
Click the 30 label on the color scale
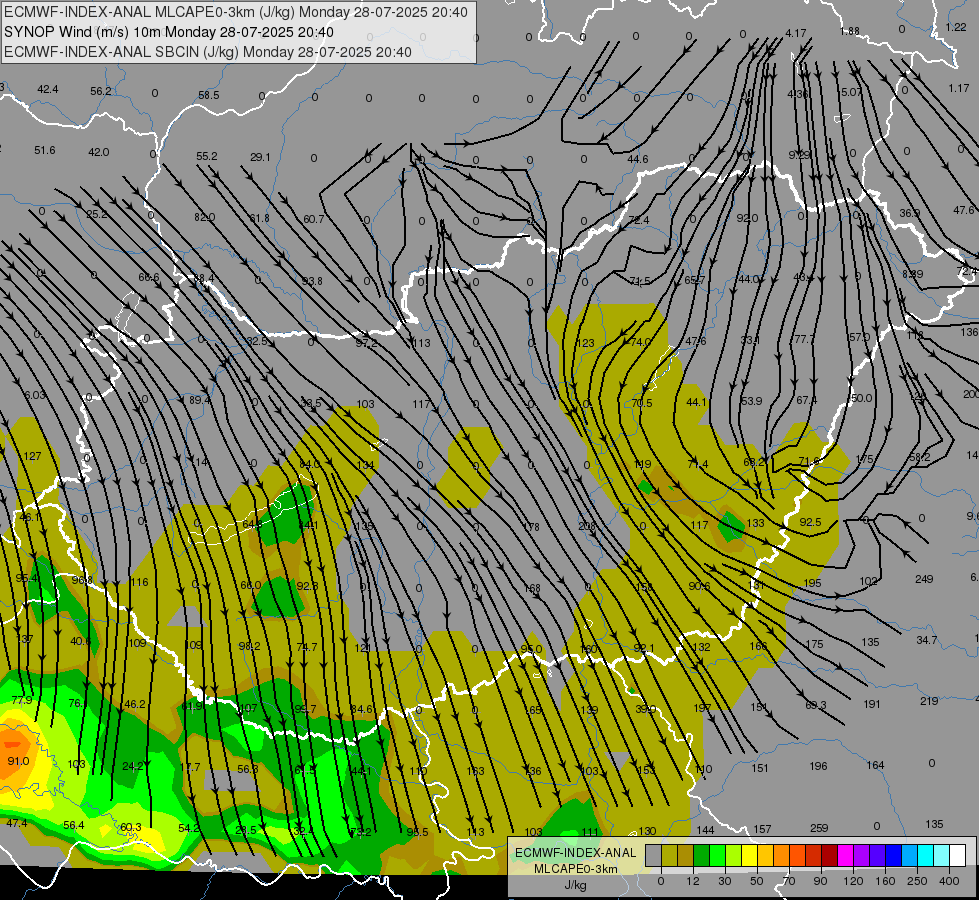coord(725,881)
